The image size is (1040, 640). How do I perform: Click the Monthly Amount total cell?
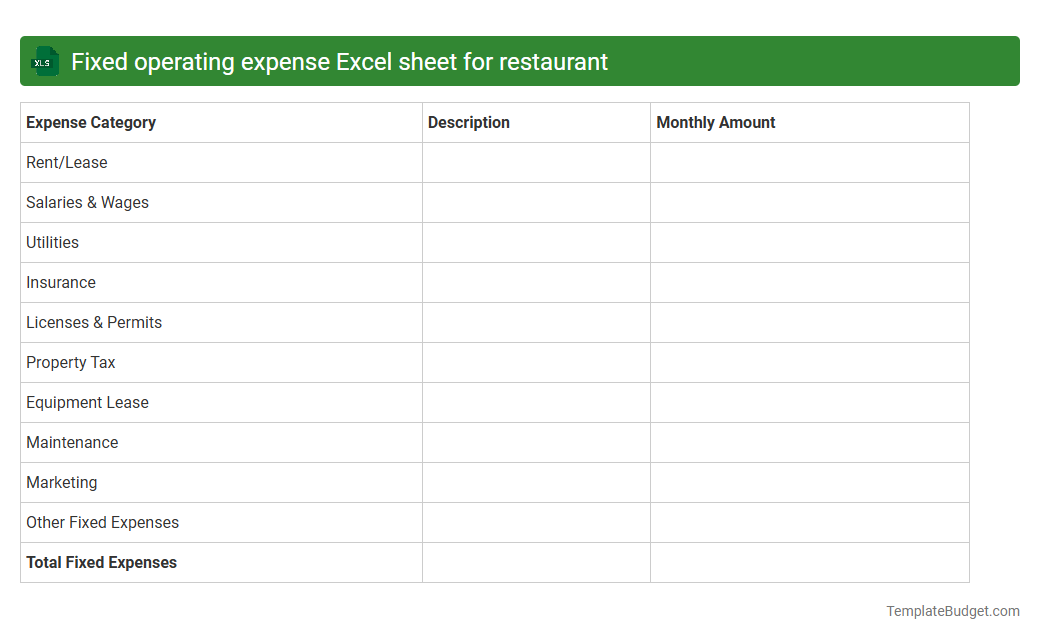click(809, 562)
